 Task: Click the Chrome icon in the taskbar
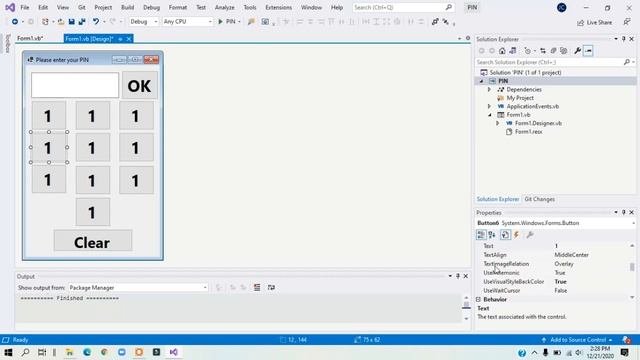pyautogui.click(x=104, y=352)
